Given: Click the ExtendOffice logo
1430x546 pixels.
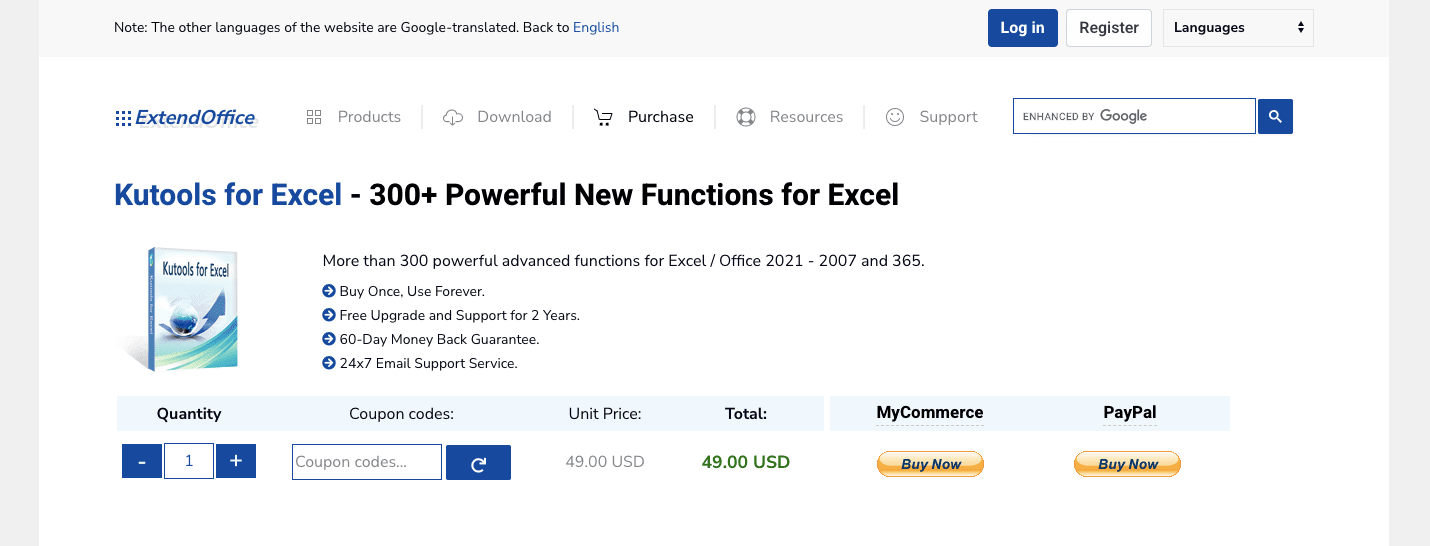Looking at the screenshot, I should point(186,118).
